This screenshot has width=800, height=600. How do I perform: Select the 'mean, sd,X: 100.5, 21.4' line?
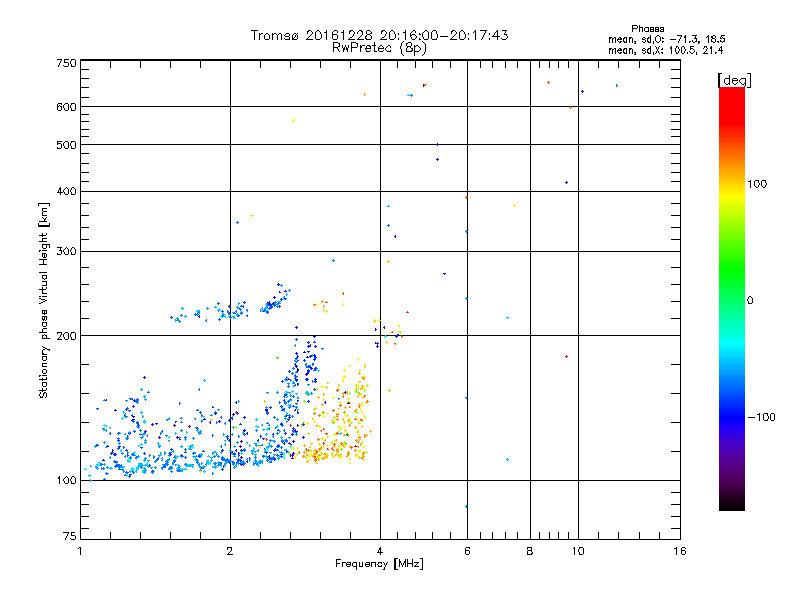pos(665,50)
